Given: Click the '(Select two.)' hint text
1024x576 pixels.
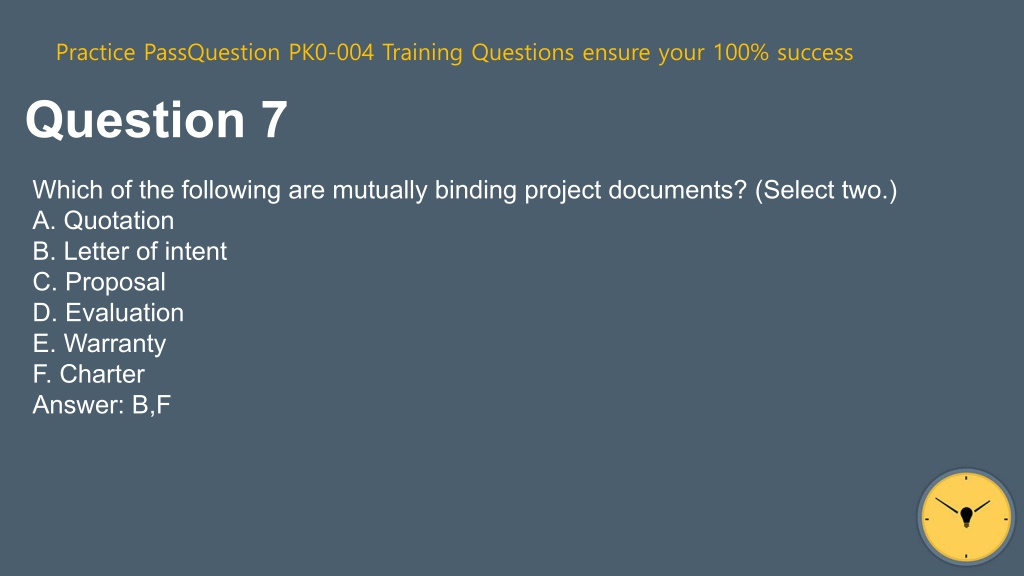Looking at the screenshot, I should (826, 190).
